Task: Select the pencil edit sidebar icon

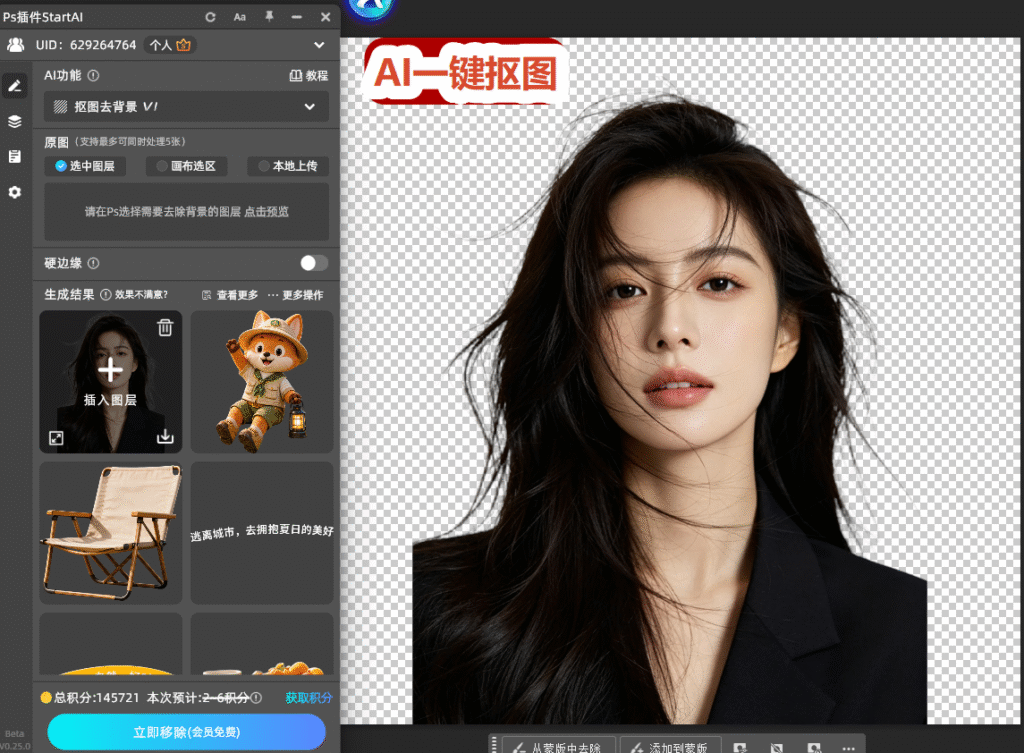Action: pos(14,86)
